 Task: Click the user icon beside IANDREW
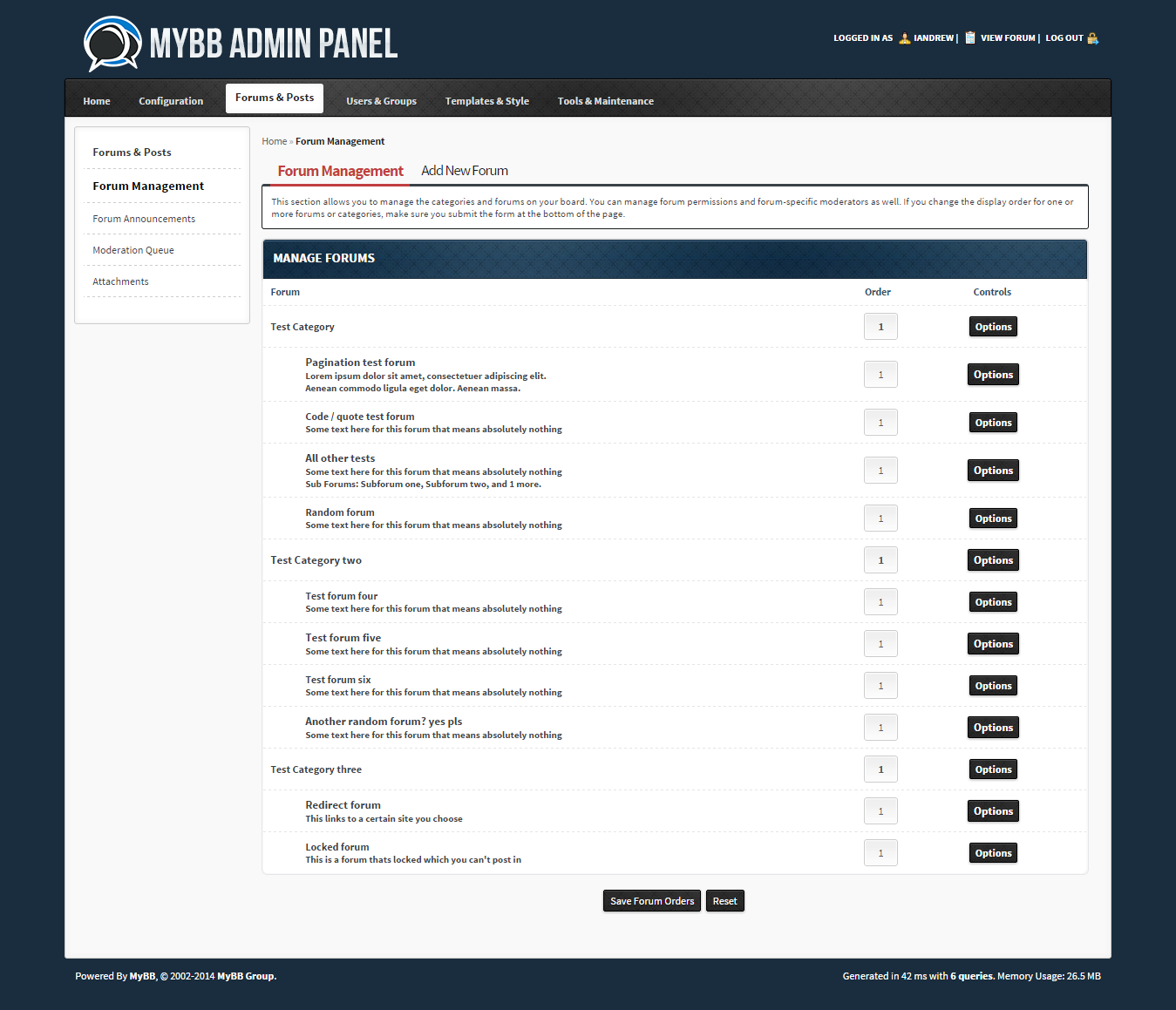pyautogui.click(x=904, y=38)
